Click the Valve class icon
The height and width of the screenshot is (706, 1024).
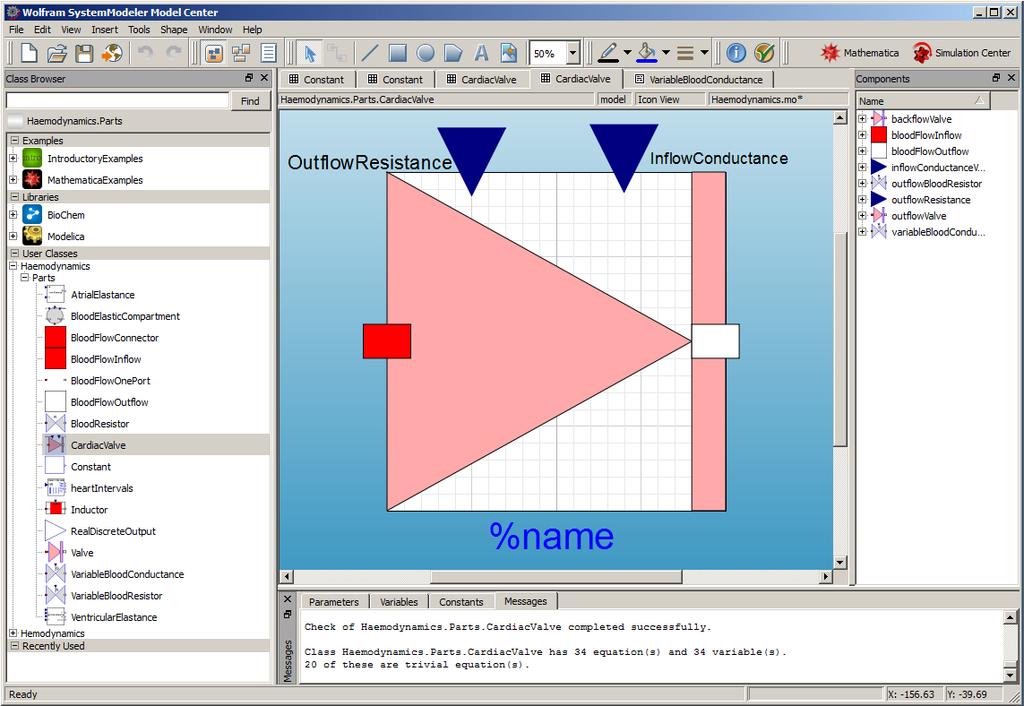pyautogui.click(x=56, y=553)
